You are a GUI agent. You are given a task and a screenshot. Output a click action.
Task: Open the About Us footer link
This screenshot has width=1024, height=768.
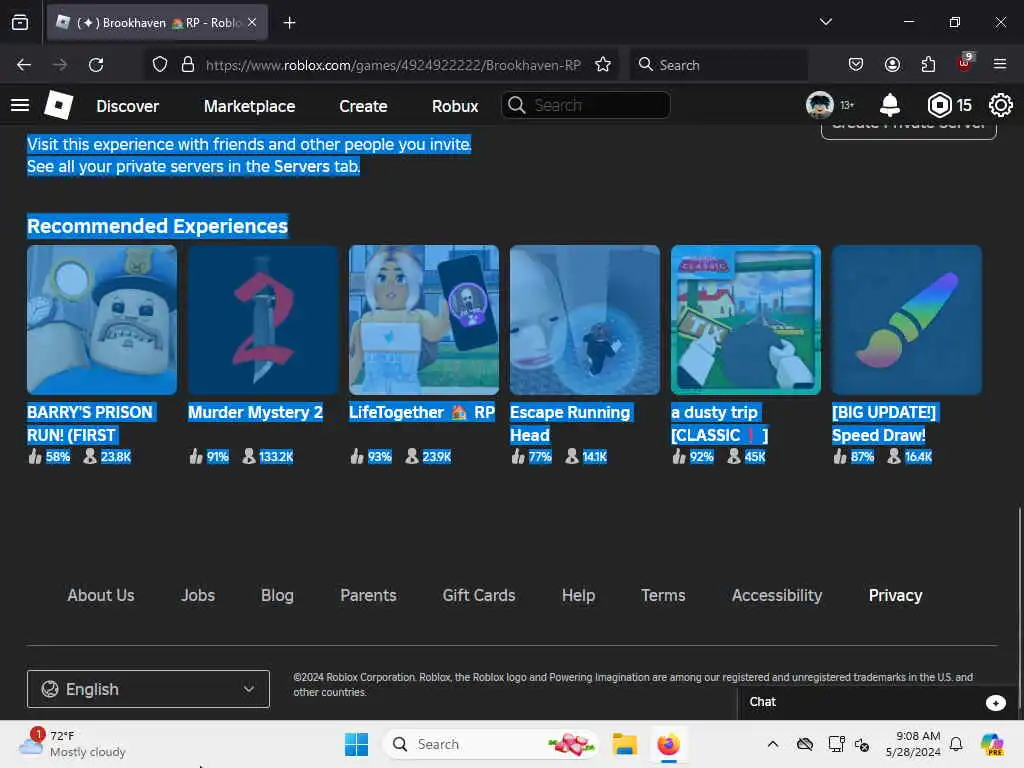[101, 596]
